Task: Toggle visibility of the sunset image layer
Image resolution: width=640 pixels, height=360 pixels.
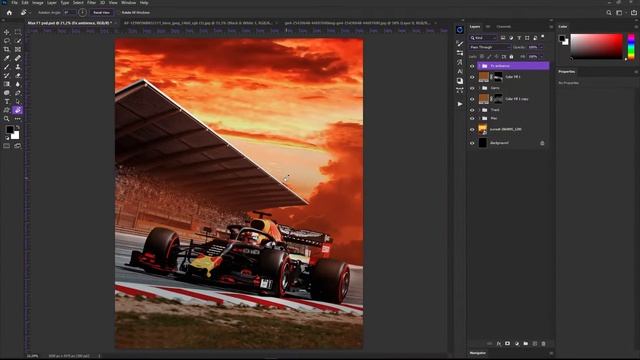Action: click(x=472, y=129)
